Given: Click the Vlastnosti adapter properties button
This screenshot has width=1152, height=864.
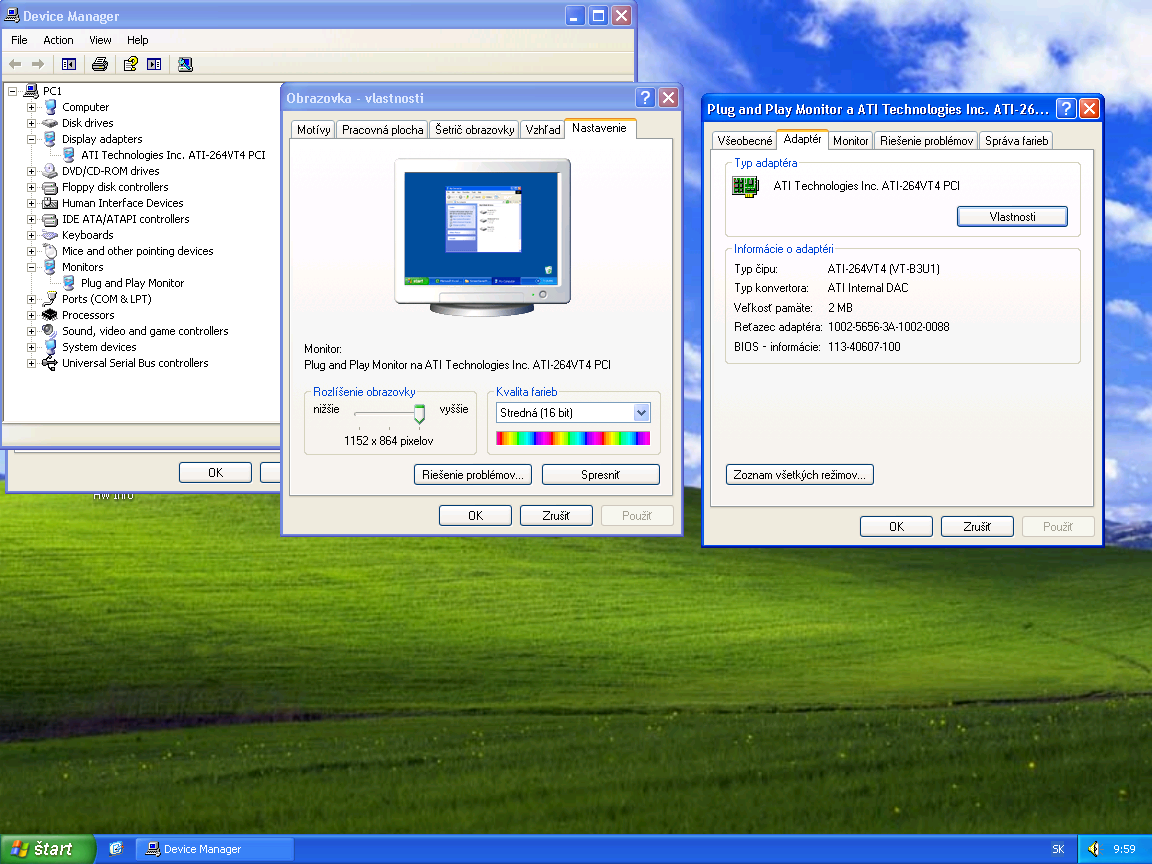Looking at the screenshot, I should pyautogui.click(x=1012, y=217).
